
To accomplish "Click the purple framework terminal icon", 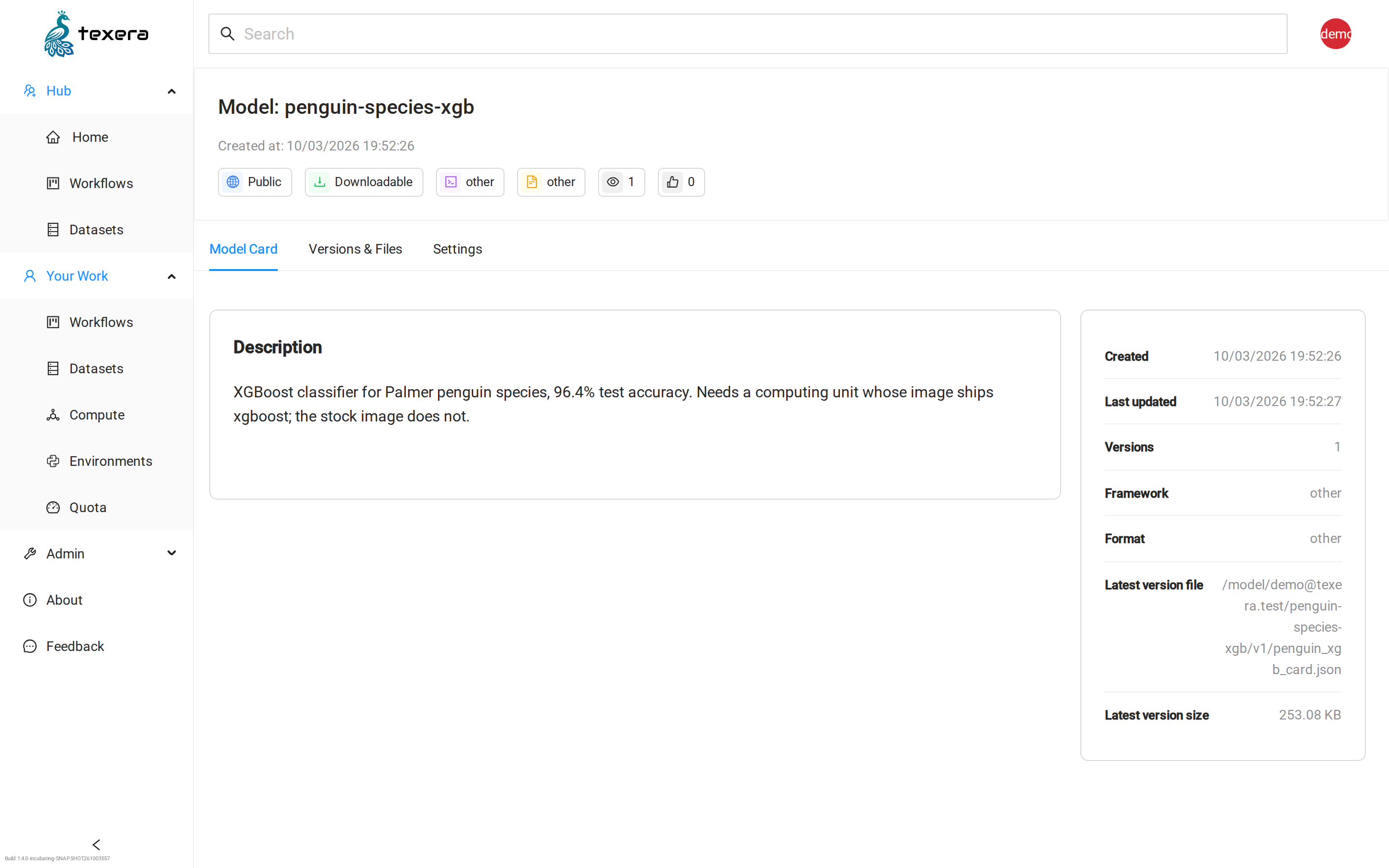I will pyautogui.click(x=451, y=182).
